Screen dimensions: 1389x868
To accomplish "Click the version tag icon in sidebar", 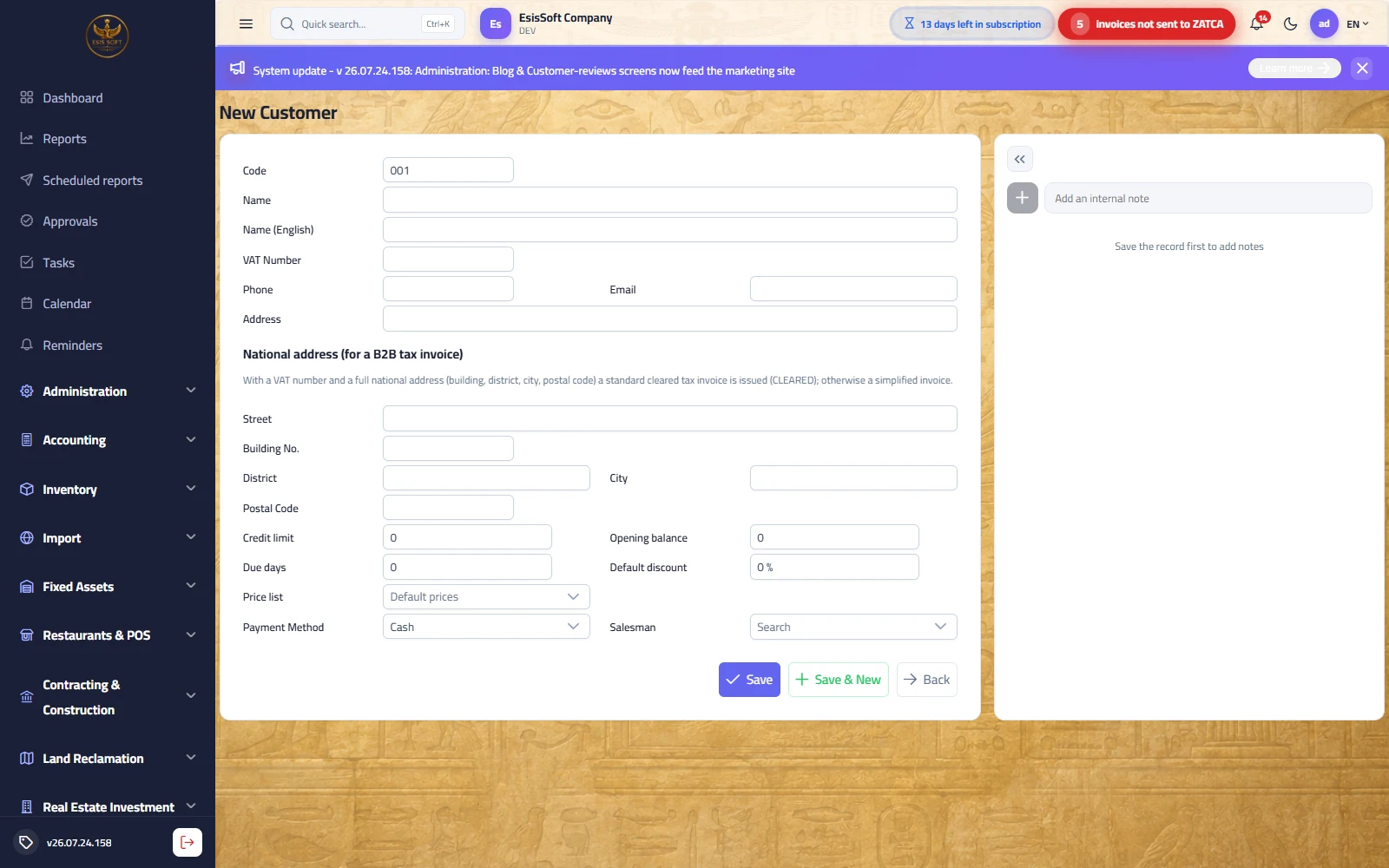I will 26,842.
